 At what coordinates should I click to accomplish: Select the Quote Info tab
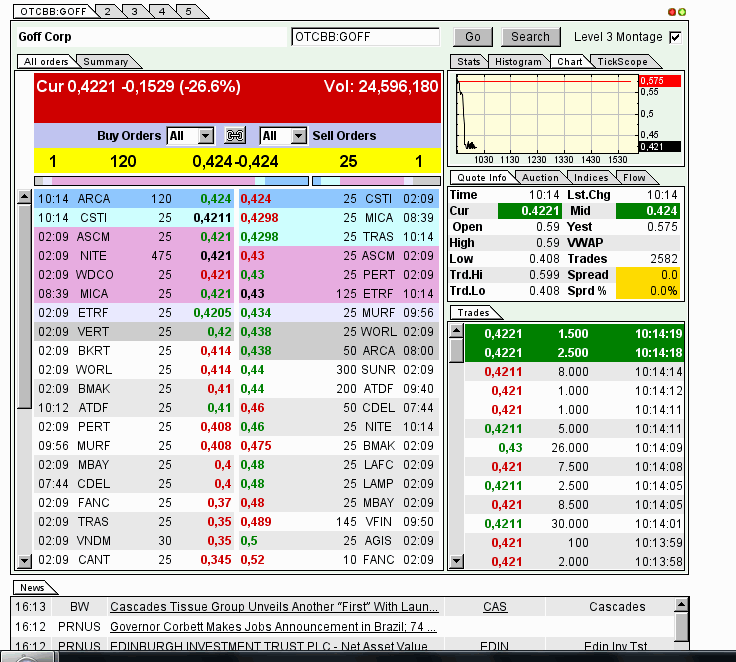click(x=482, y=177)
